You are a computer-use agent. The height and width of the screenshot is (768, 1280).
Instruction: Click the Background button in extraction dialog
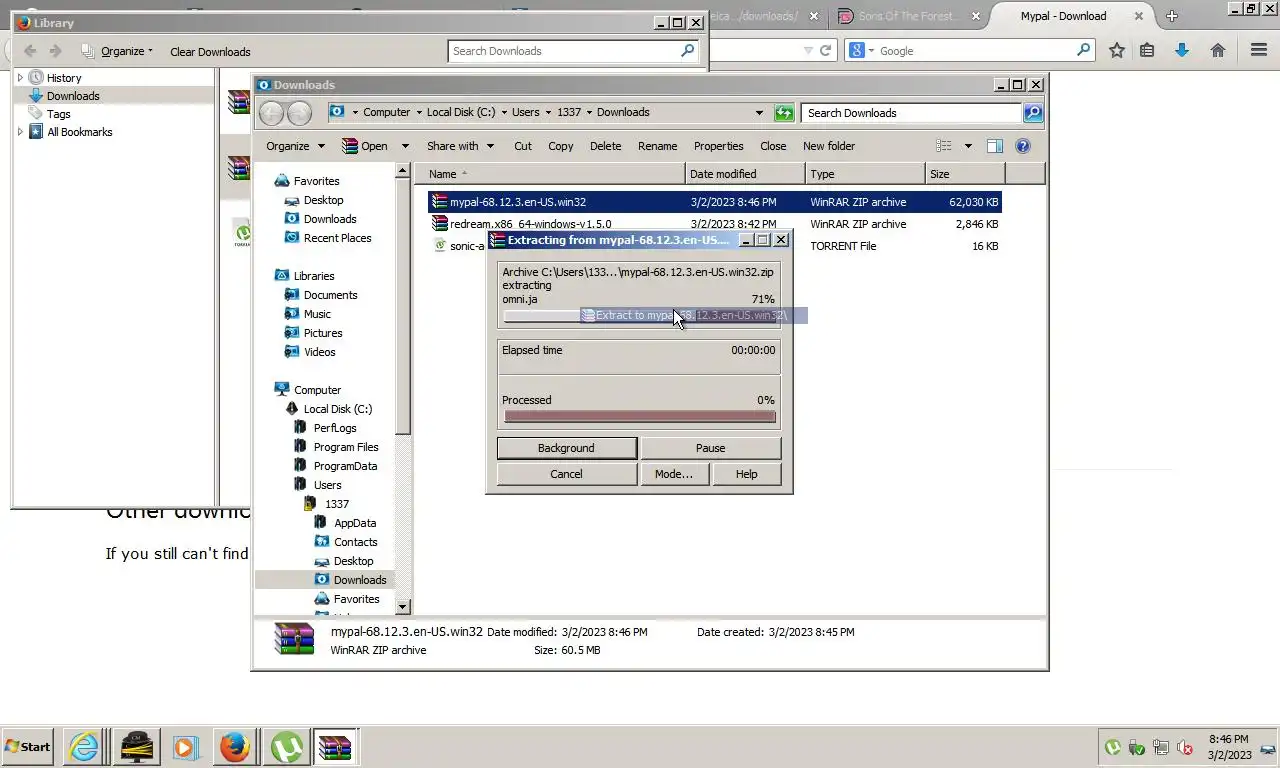(x=566, y=448)
